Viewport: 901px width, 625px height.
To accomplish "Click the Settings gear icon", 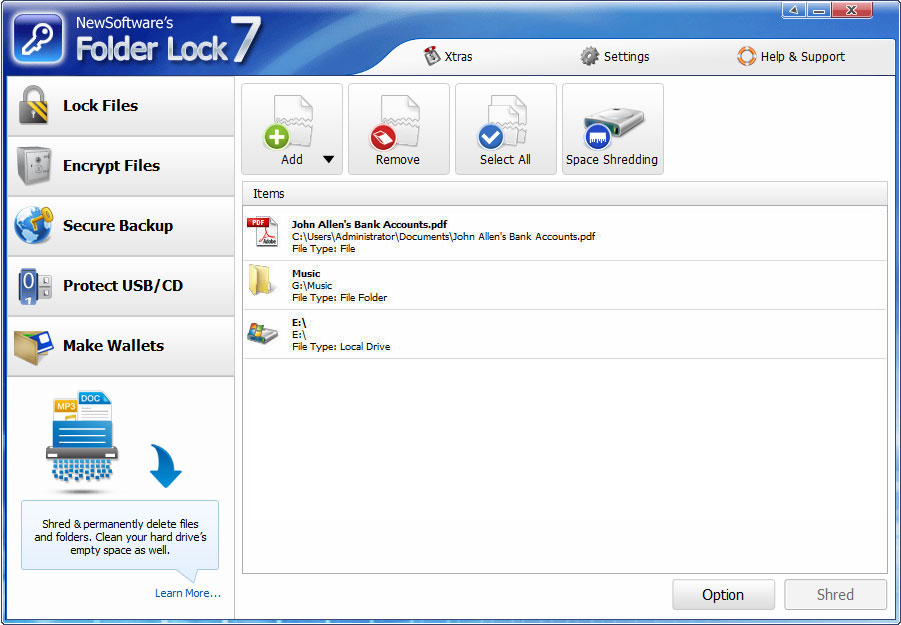I will [x=589, y=56].
